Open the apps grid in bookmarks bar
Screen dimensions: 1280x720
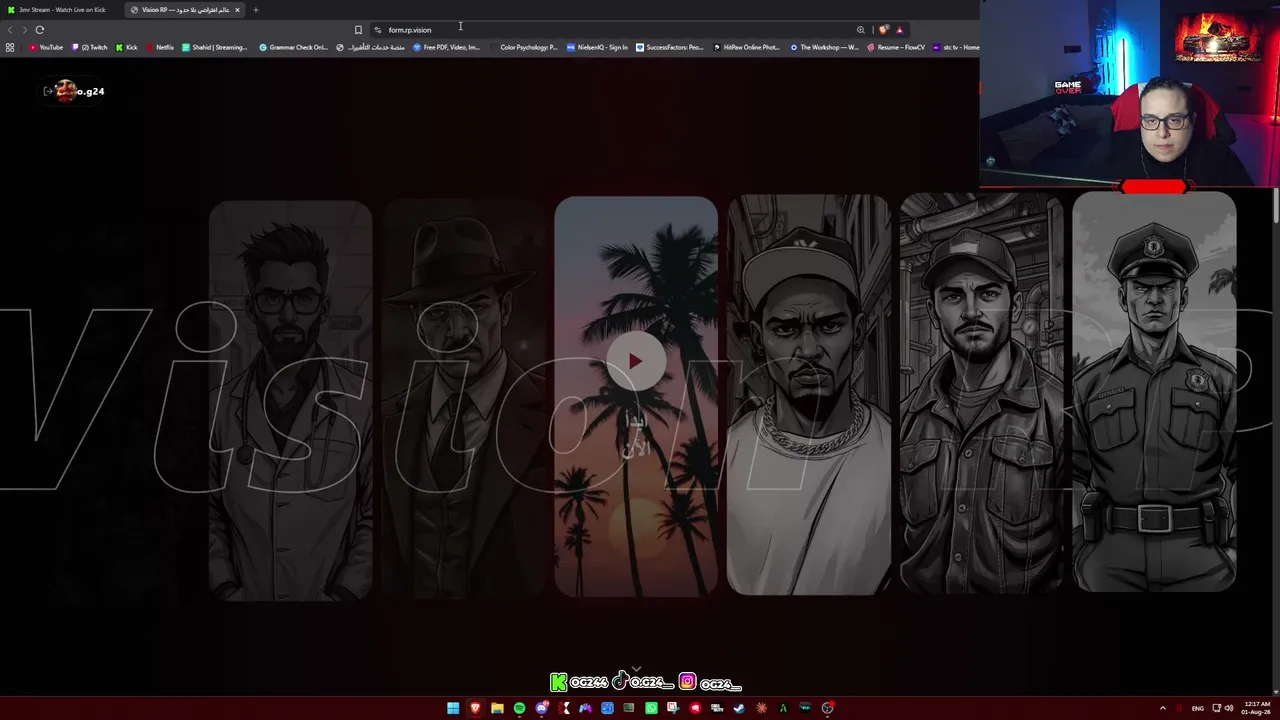10,47
